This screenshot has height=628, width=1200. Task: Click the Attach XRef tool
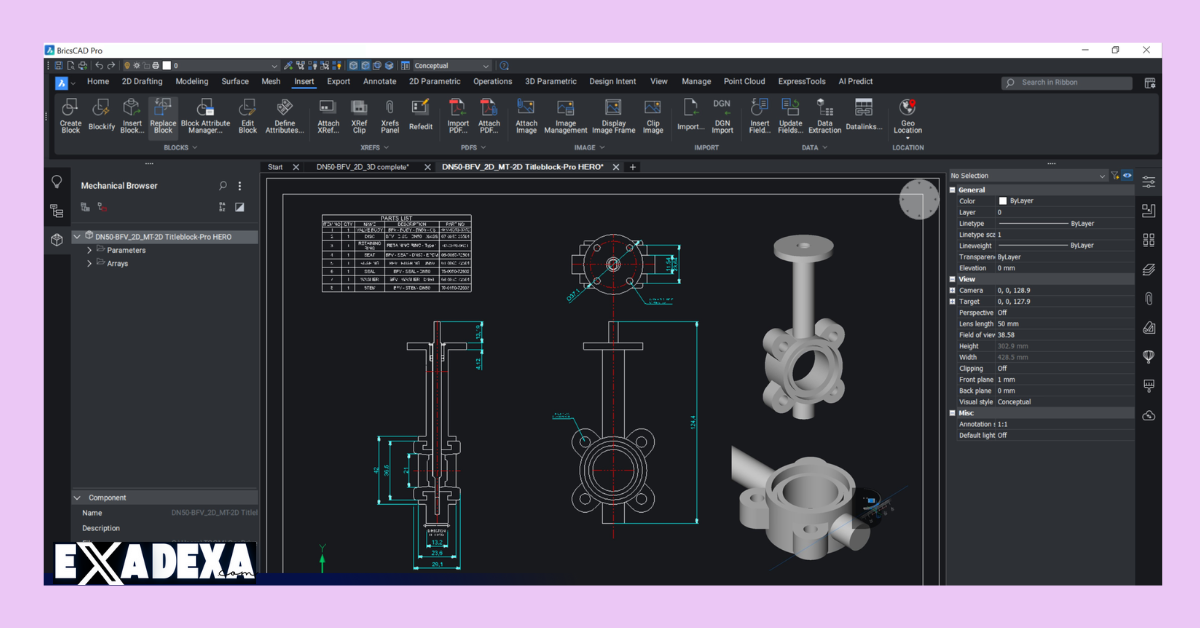(327, 115)
